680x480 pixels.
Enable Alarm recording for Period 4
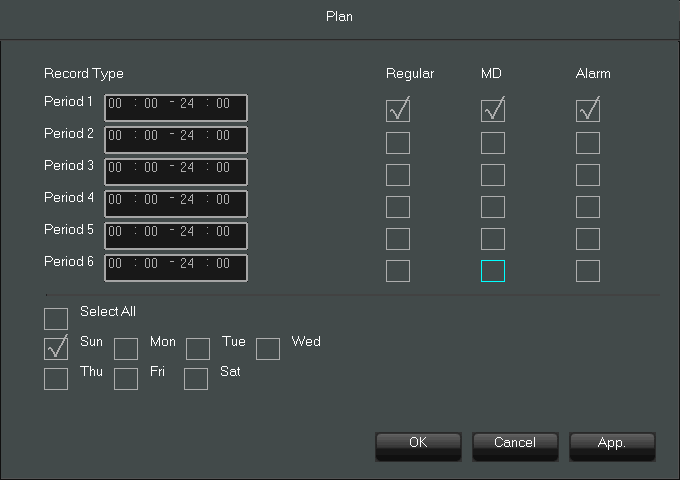coord(588,207)
